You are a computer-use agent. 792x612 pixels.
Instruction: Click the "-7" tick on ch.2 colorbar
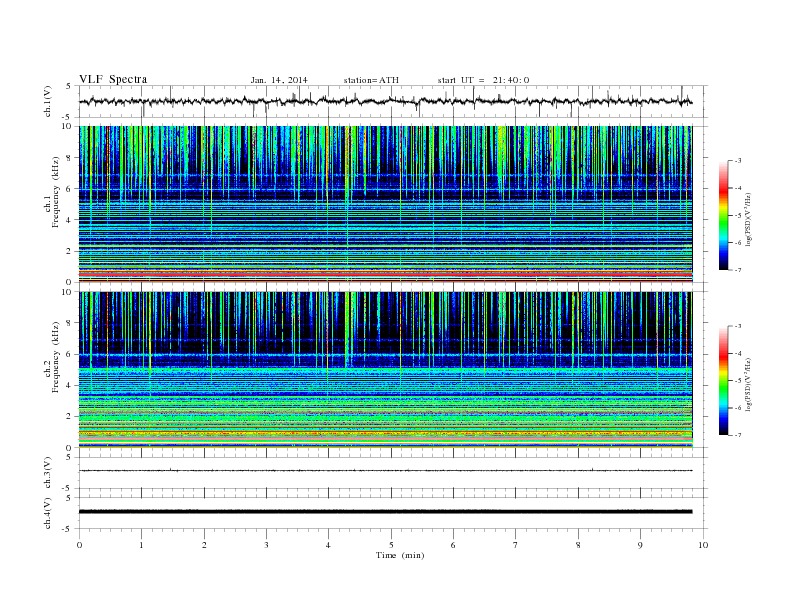(738, 435)
